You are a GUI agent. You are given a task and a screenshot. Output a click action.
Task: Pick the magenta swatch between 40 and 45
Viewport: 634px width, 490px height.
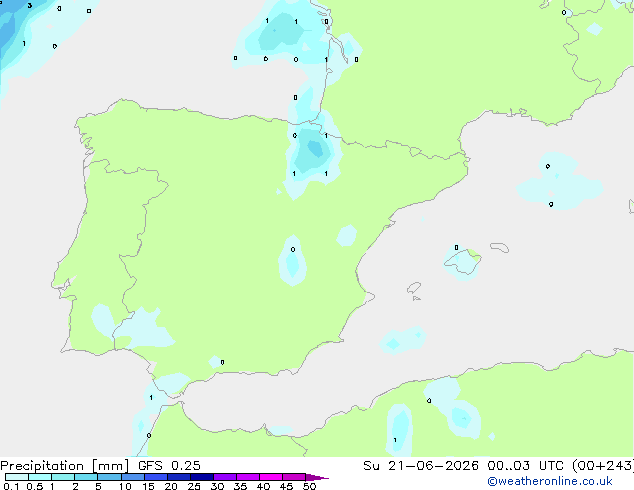[271, 477]
